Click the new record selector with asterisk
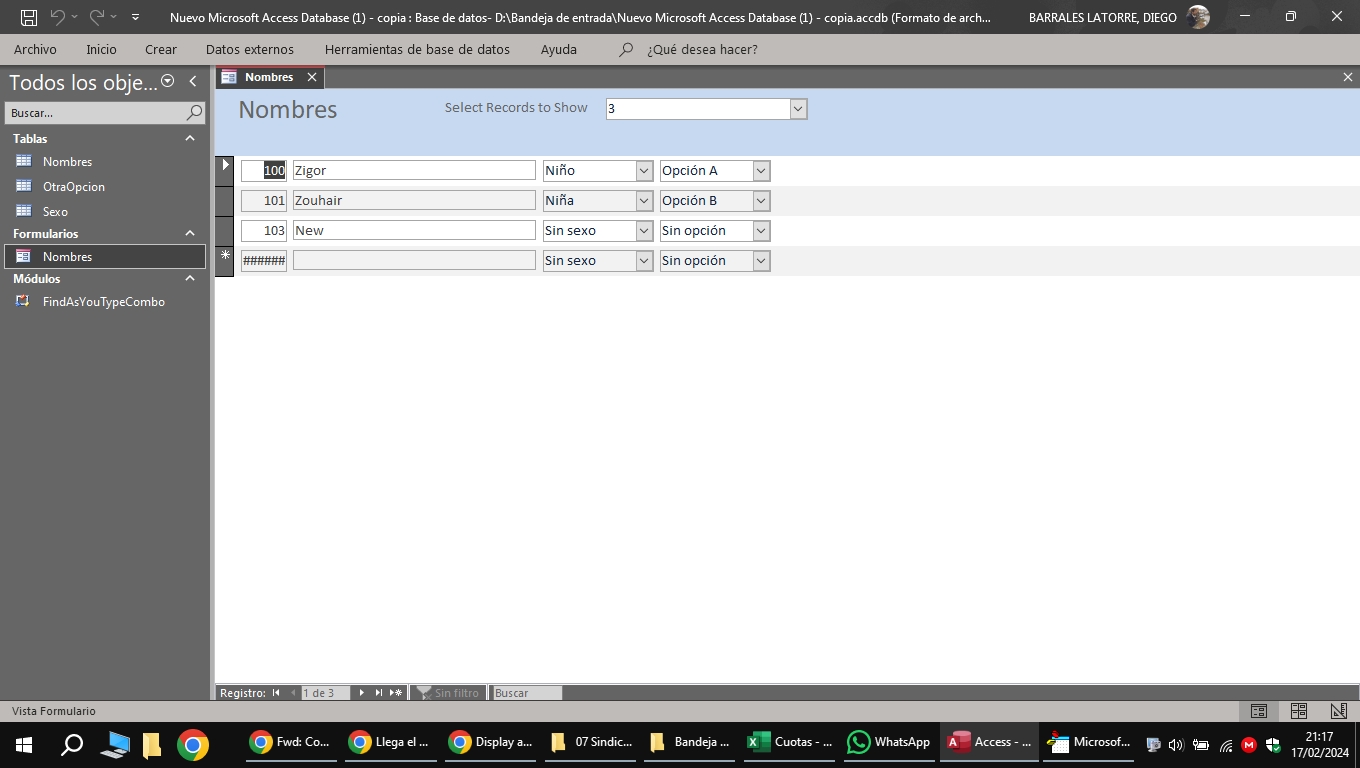Screen dimensions: 1360x768 click(225, 260)
